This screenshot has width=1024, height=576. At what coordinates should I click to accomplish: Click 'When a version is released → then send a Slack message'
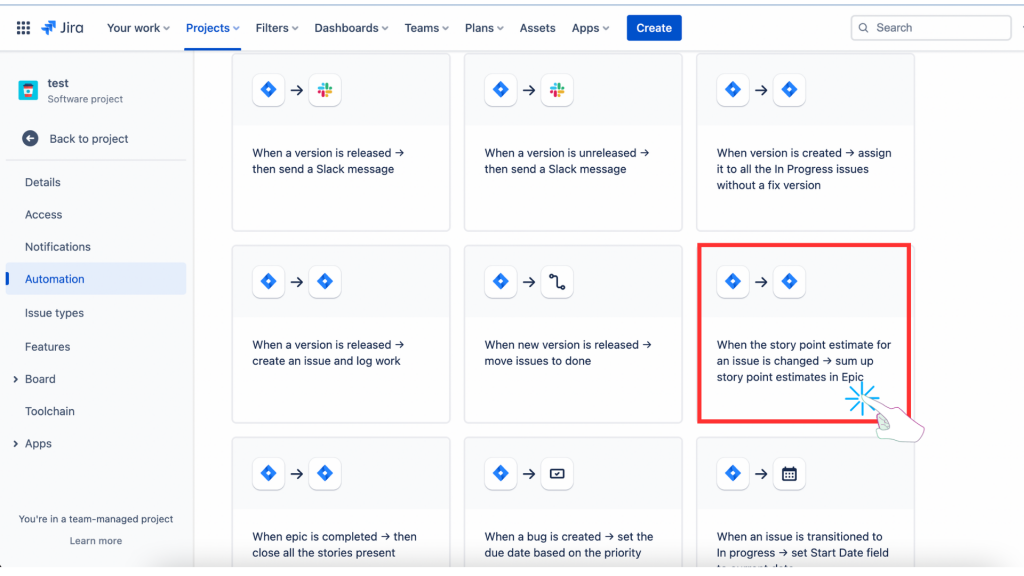[x=328, y=161]
